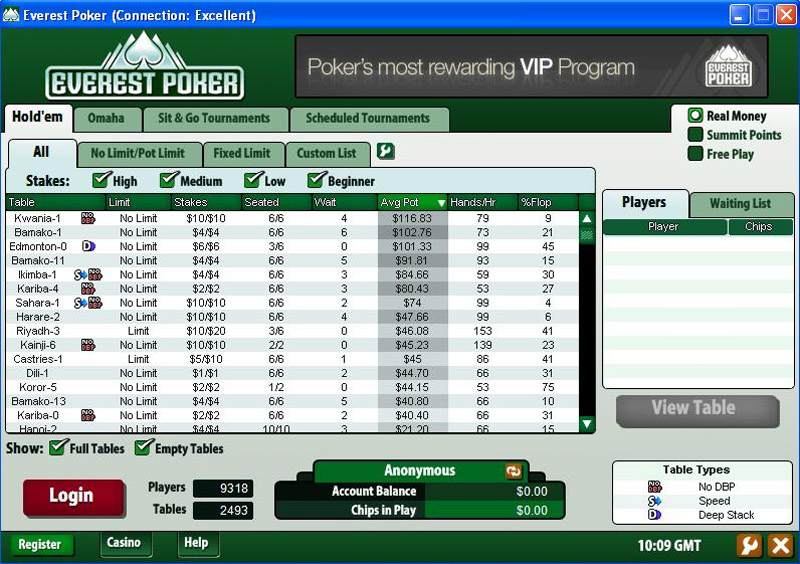
Task: Sort players by the Chips column header
Action: [x=760, y=227]
